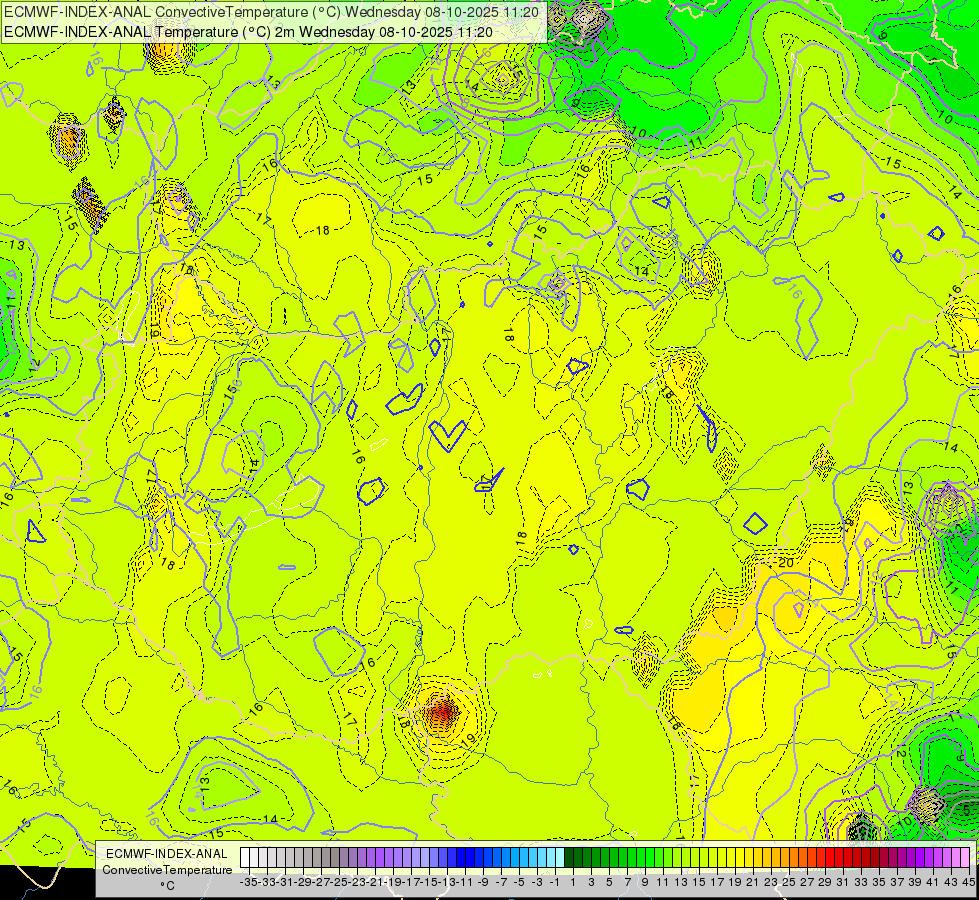
Task: Click the red hot-spot on the map
Action: (x=441, y=711)
